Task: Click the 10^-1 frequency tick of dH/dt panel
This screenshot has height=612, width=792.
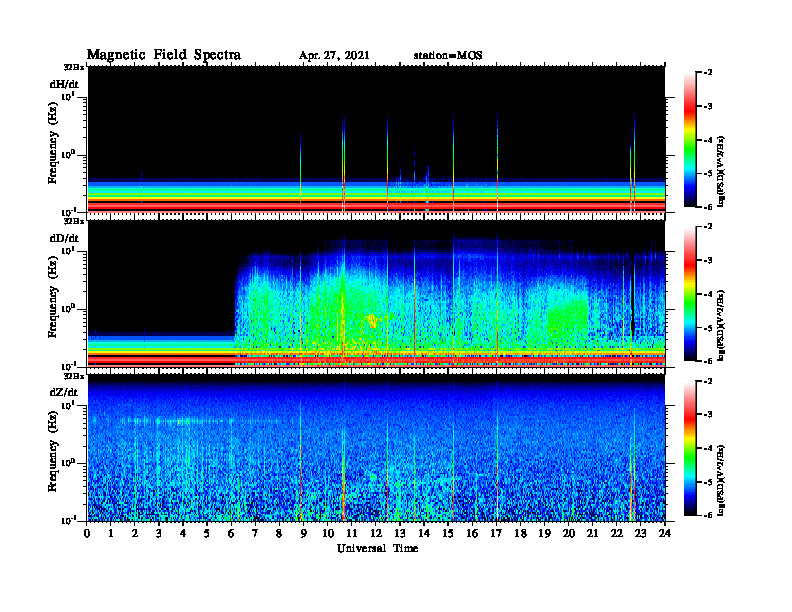Action: click(68, 211)
